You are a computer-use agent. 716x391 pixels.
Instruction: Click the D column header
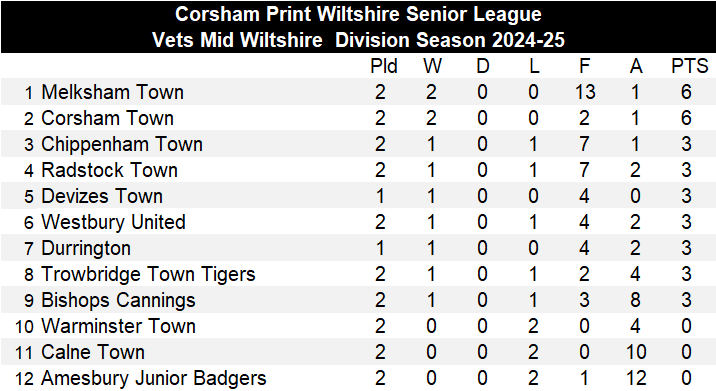tap(483, 66)
